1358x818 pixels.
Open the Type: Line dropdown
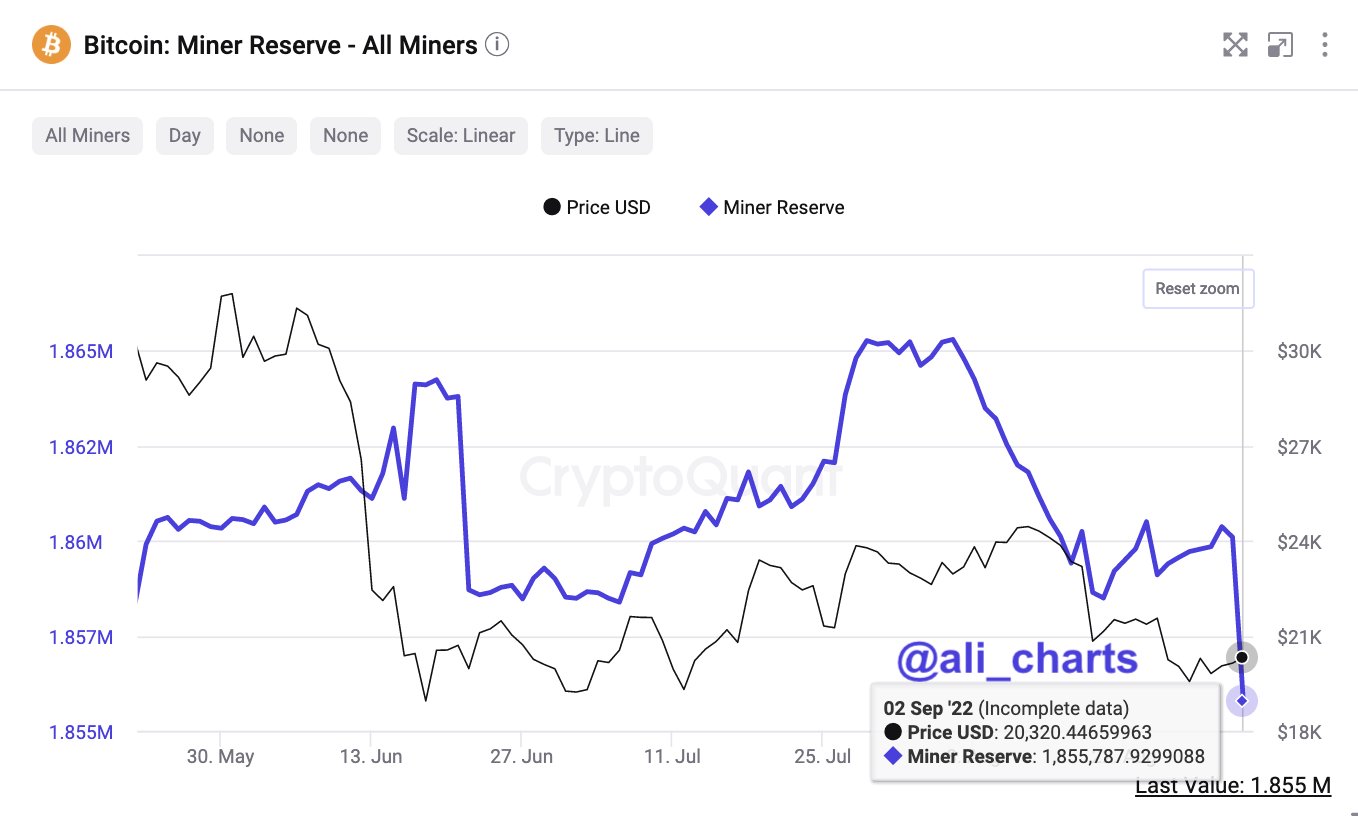pos(597,136)
